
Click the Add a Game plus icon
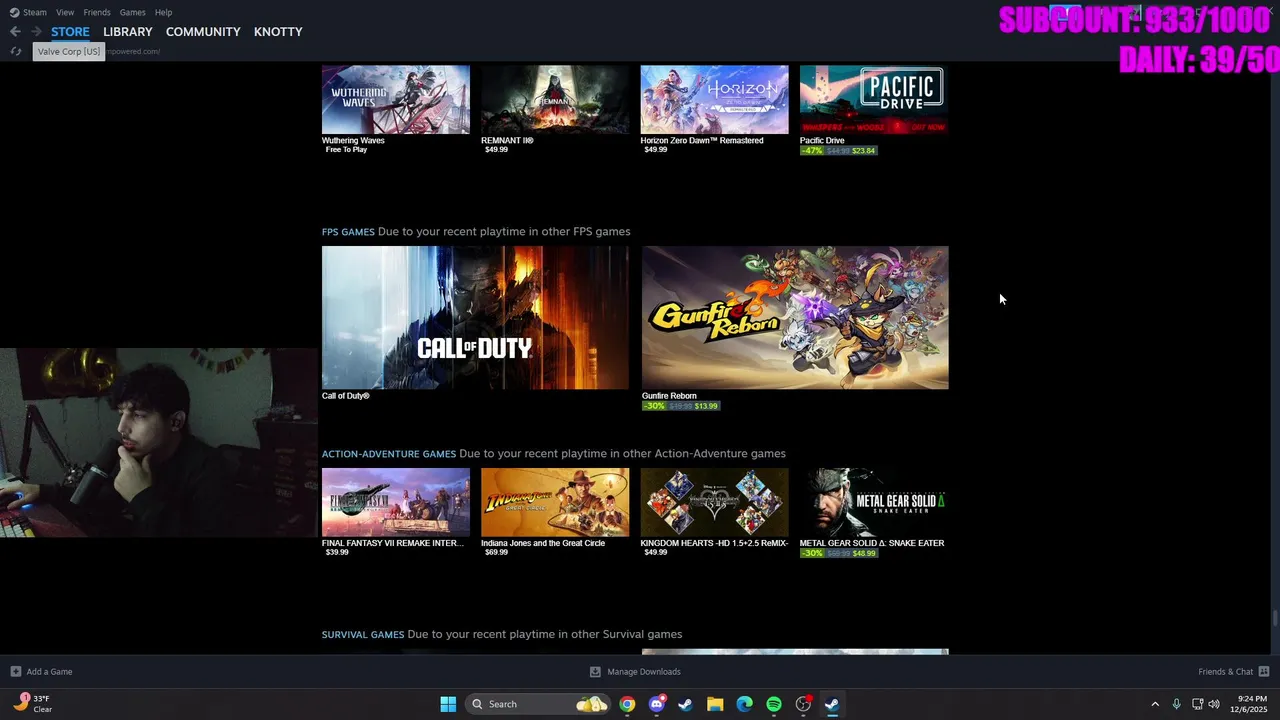tap(16, 672)
